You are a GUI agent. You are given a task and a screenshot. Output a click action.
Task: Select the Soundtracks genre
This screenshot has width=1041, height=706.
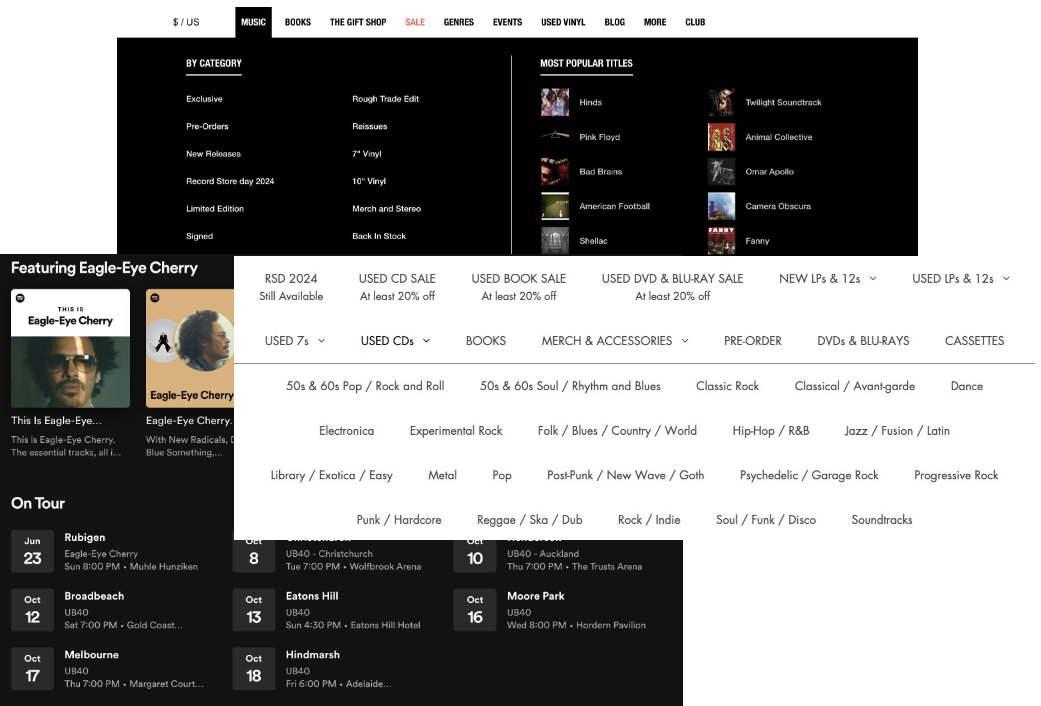pos(882,519)
